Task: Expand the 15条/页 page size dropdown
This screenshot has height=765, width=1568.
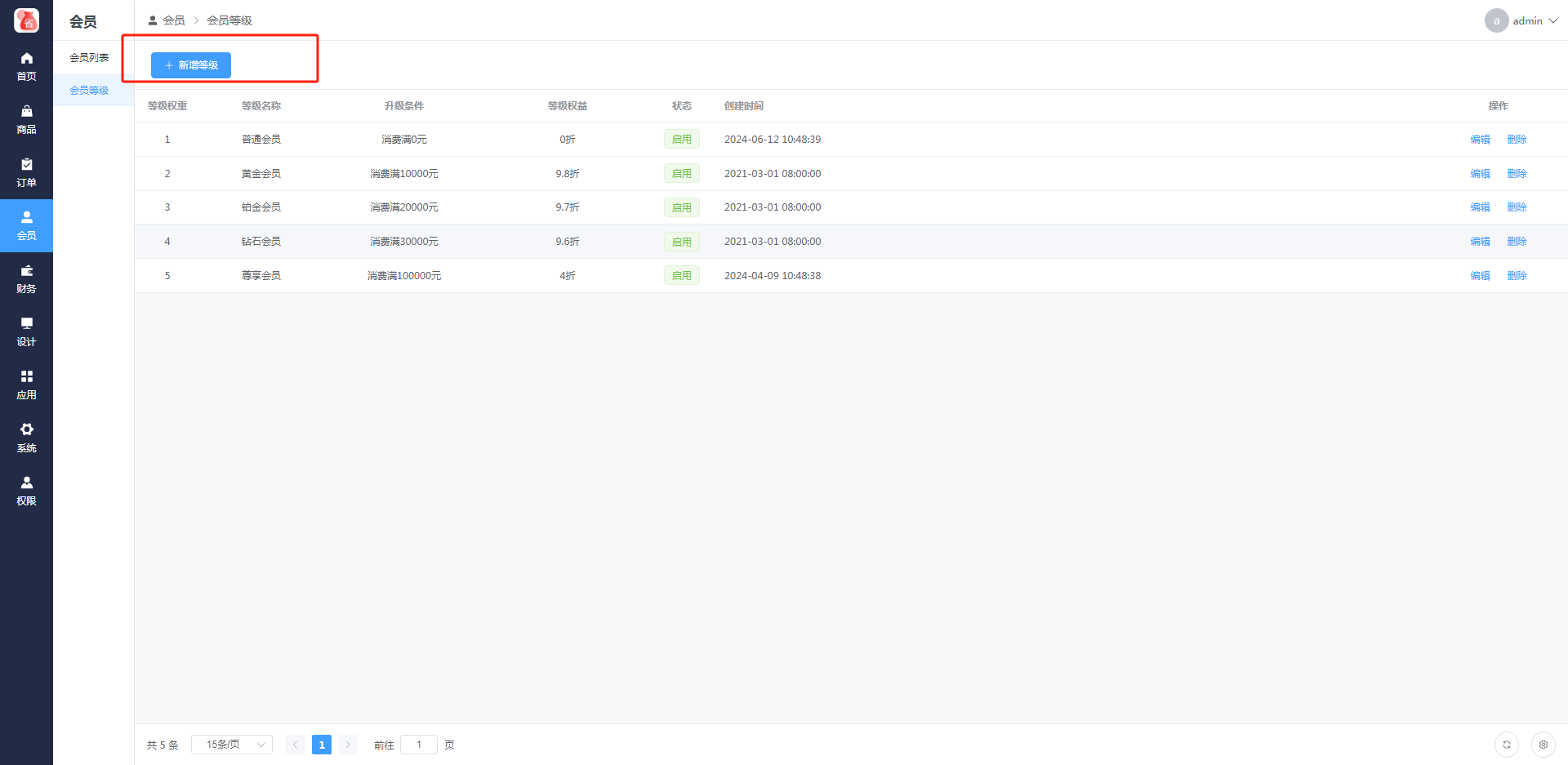Action: pos(232,745)
